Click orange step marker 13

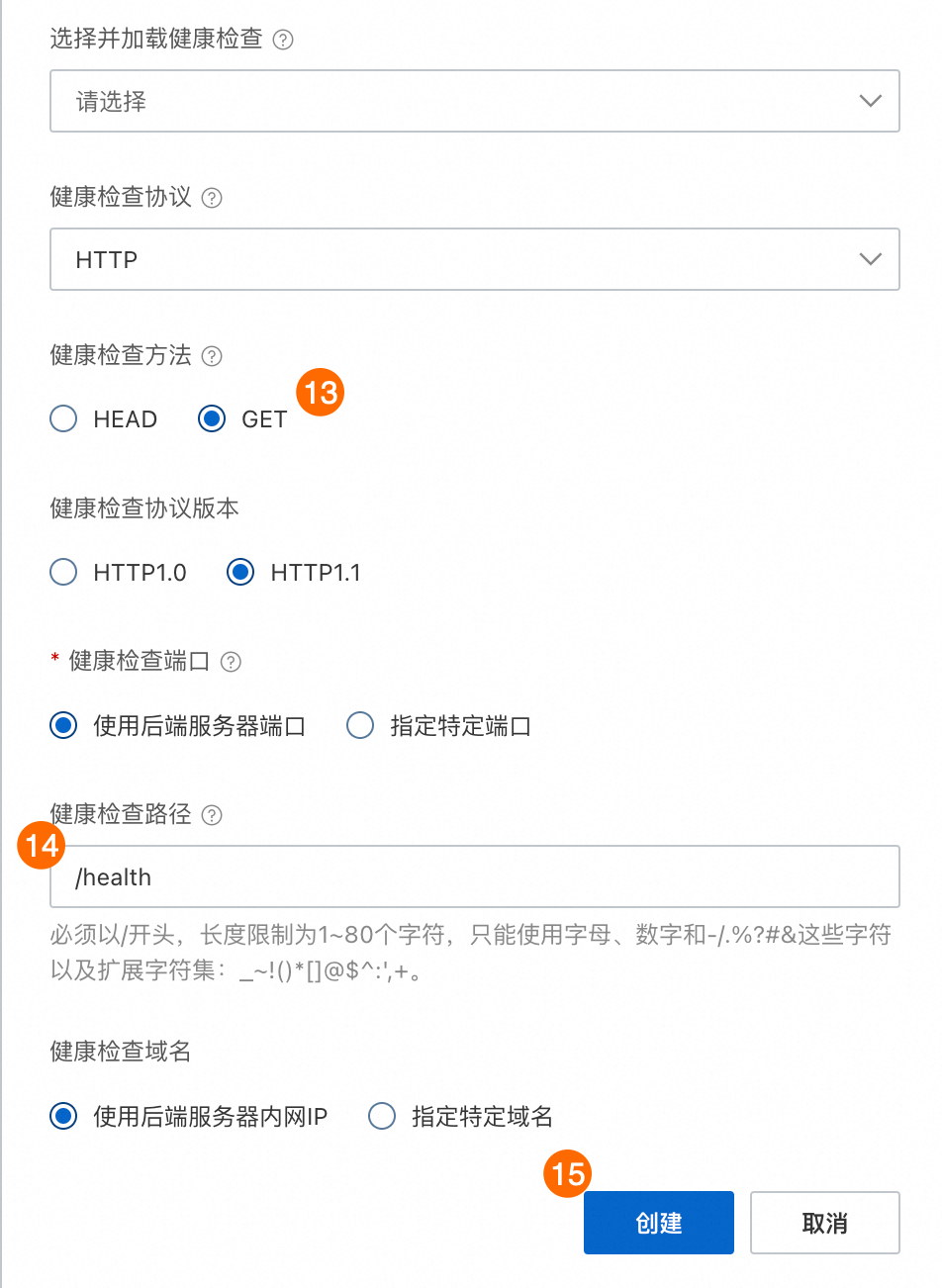point(321,393)
